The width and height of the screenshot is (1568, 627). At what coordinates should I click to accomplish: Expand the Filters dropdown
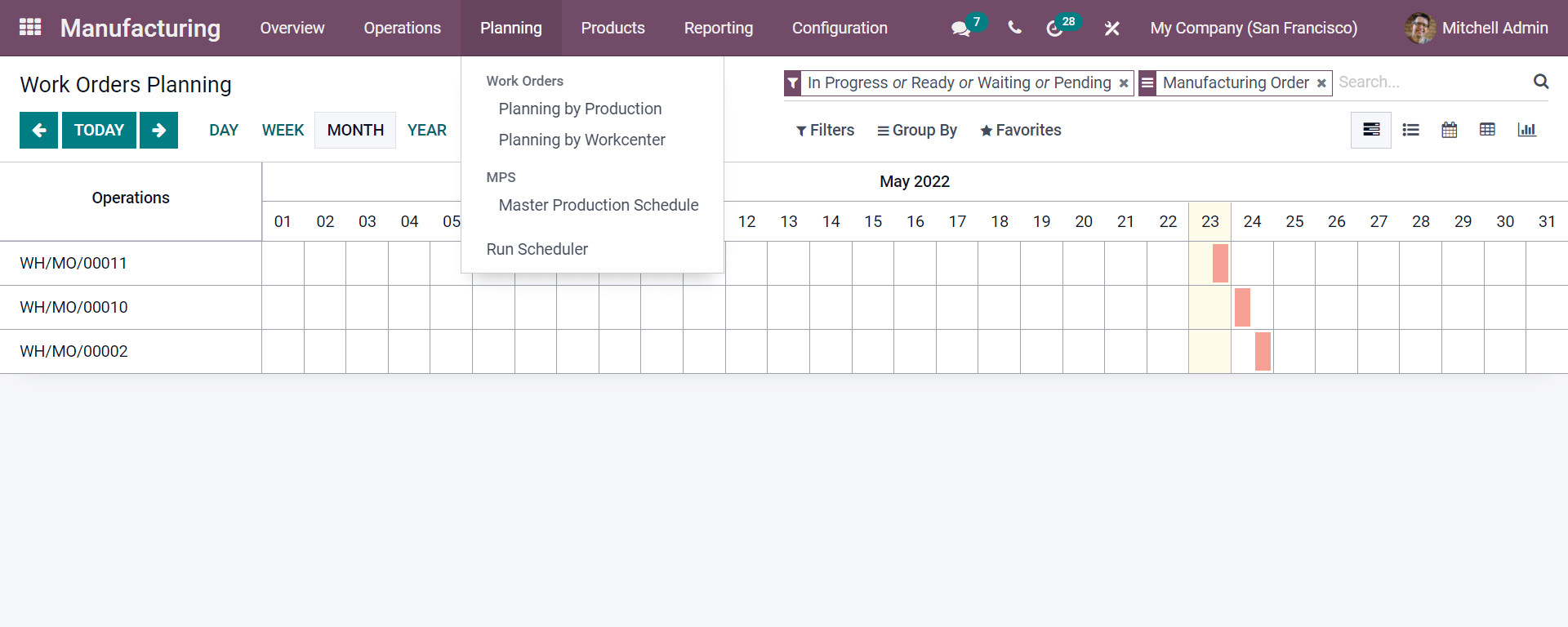[825, 131]
